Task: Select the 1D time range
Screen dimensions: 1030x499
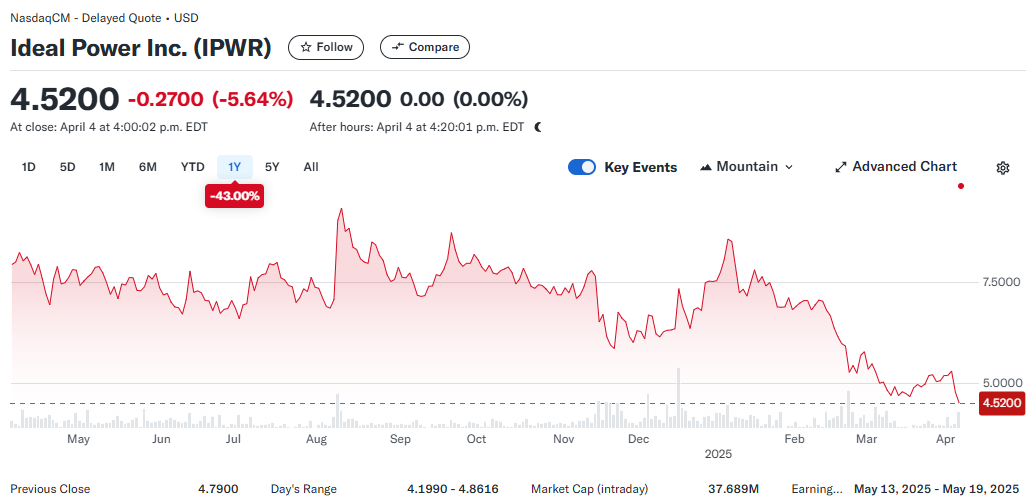Action: 28,167
